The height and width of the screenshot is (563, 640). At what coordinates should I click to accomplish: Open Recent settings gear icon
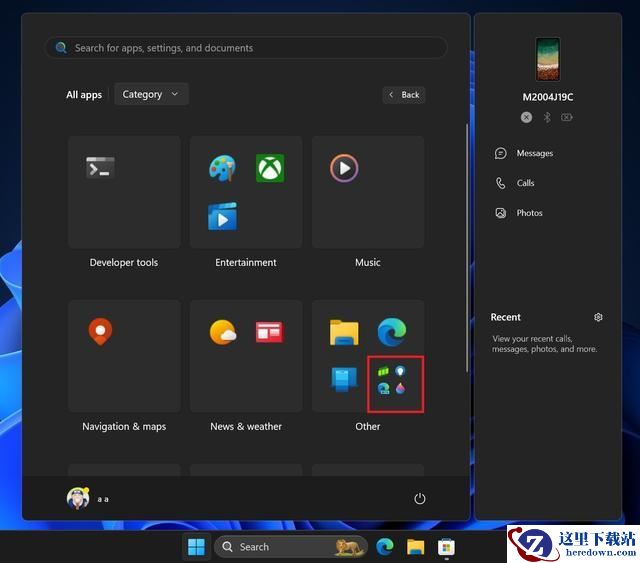click(598, 317)
